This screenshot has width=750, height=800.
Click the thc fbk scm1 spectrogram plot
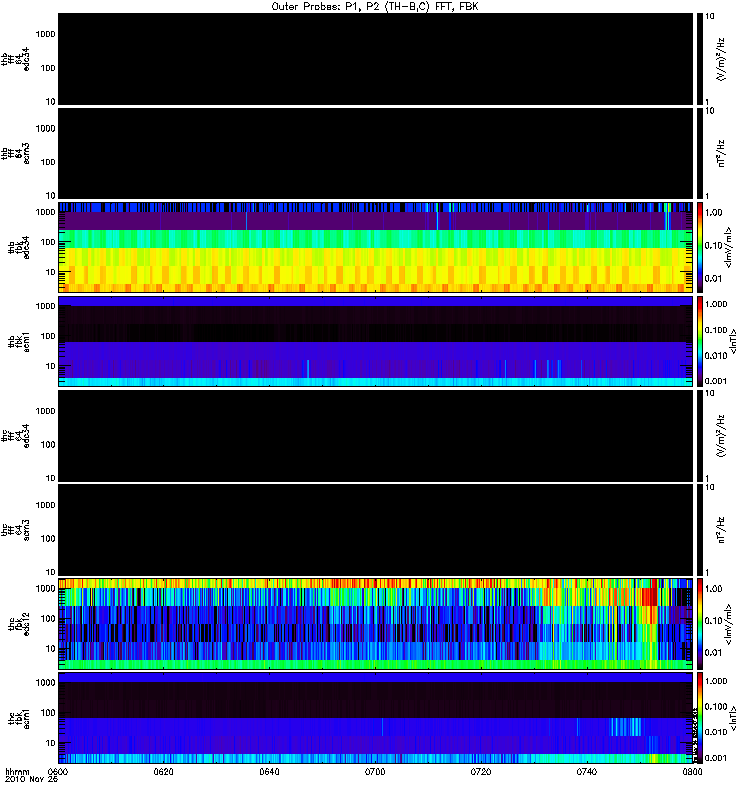(x=375, y=718)
